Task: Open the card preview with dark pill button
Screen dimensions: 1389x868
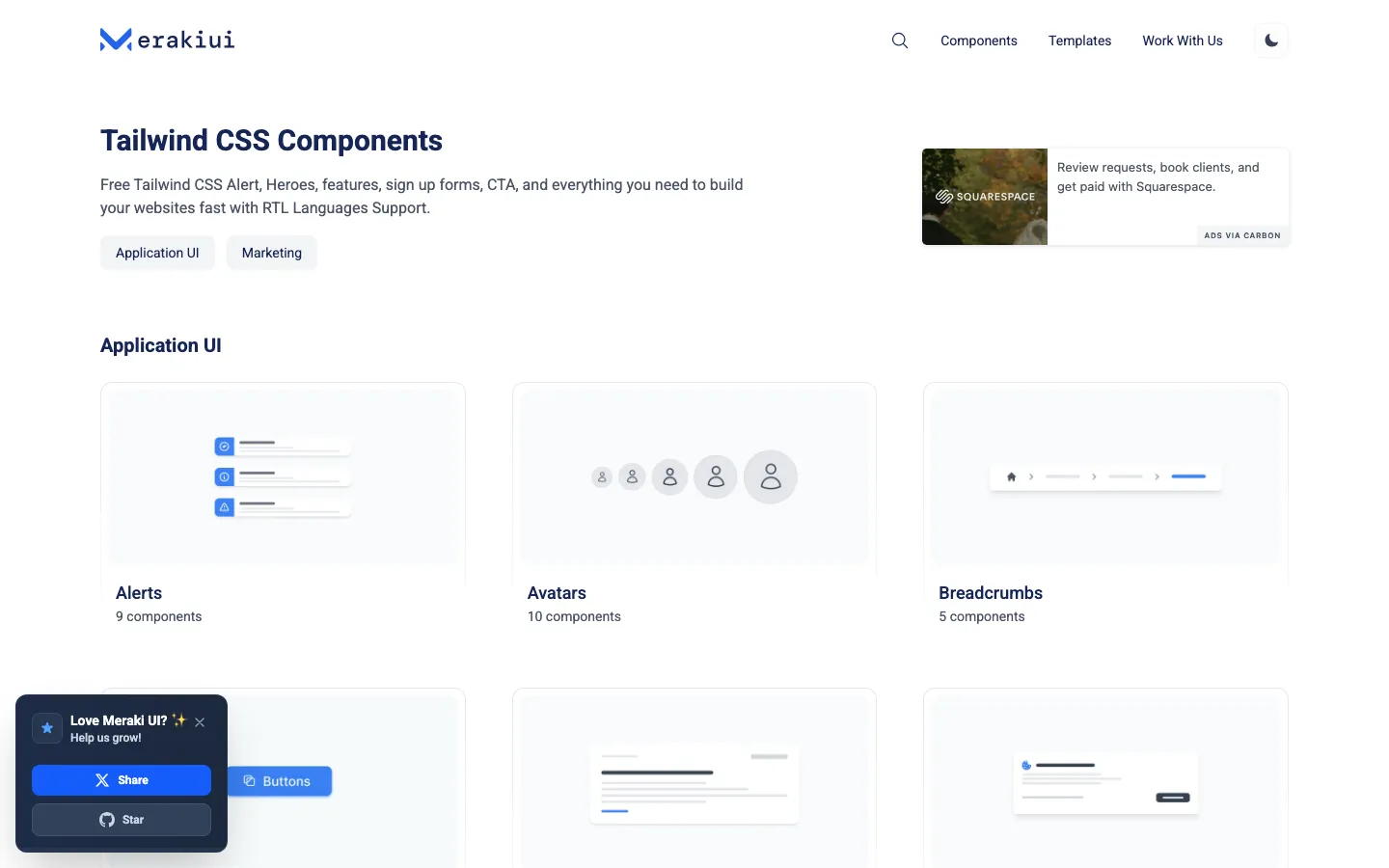Action: click(1105, 782)
